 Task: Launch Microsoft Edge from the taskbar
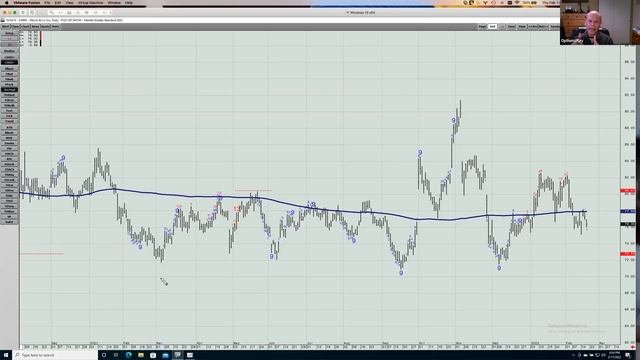tap(129, 355)
